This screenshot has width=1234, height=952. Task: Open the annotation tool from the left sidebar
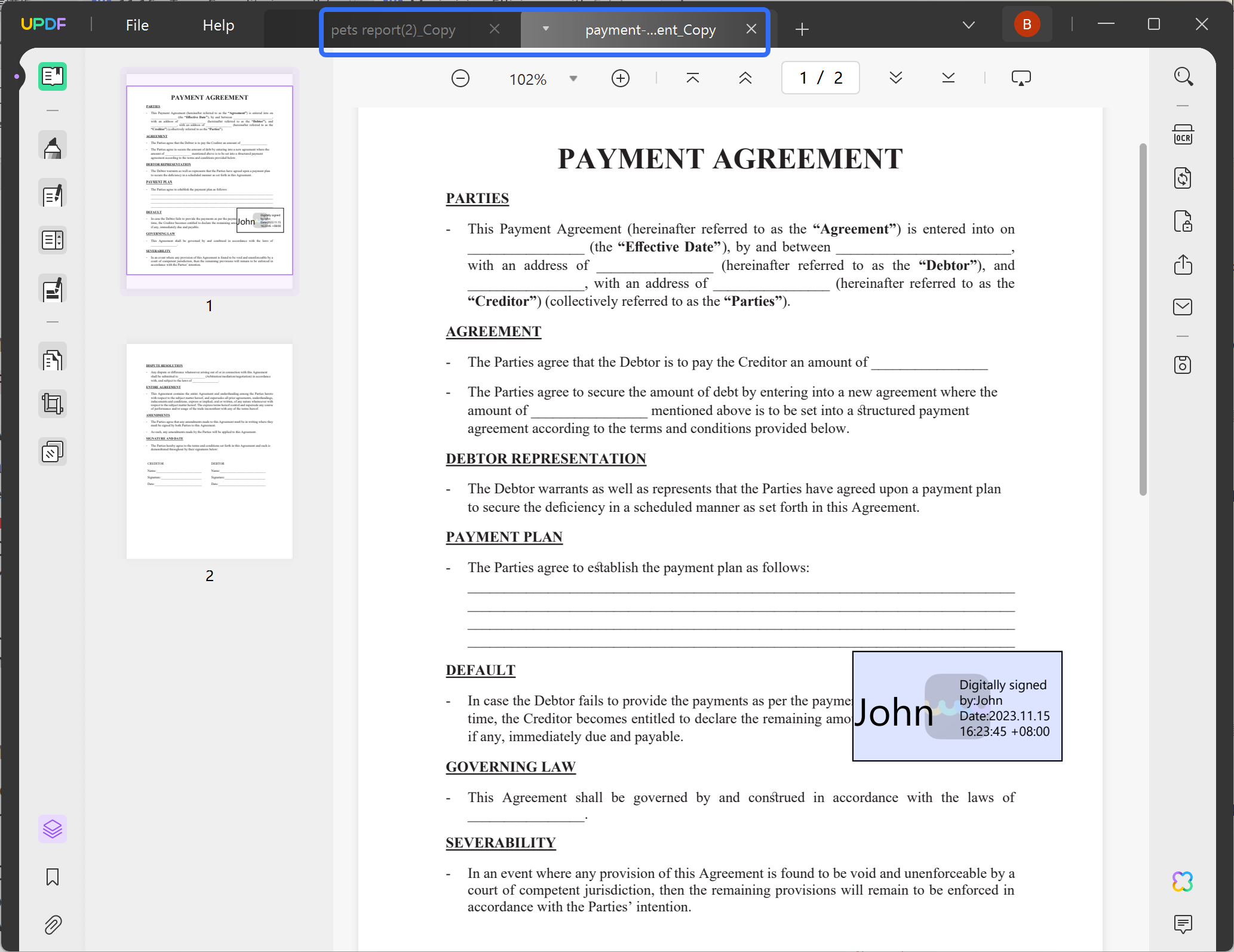pyautogui.click(x=53, y=145)
